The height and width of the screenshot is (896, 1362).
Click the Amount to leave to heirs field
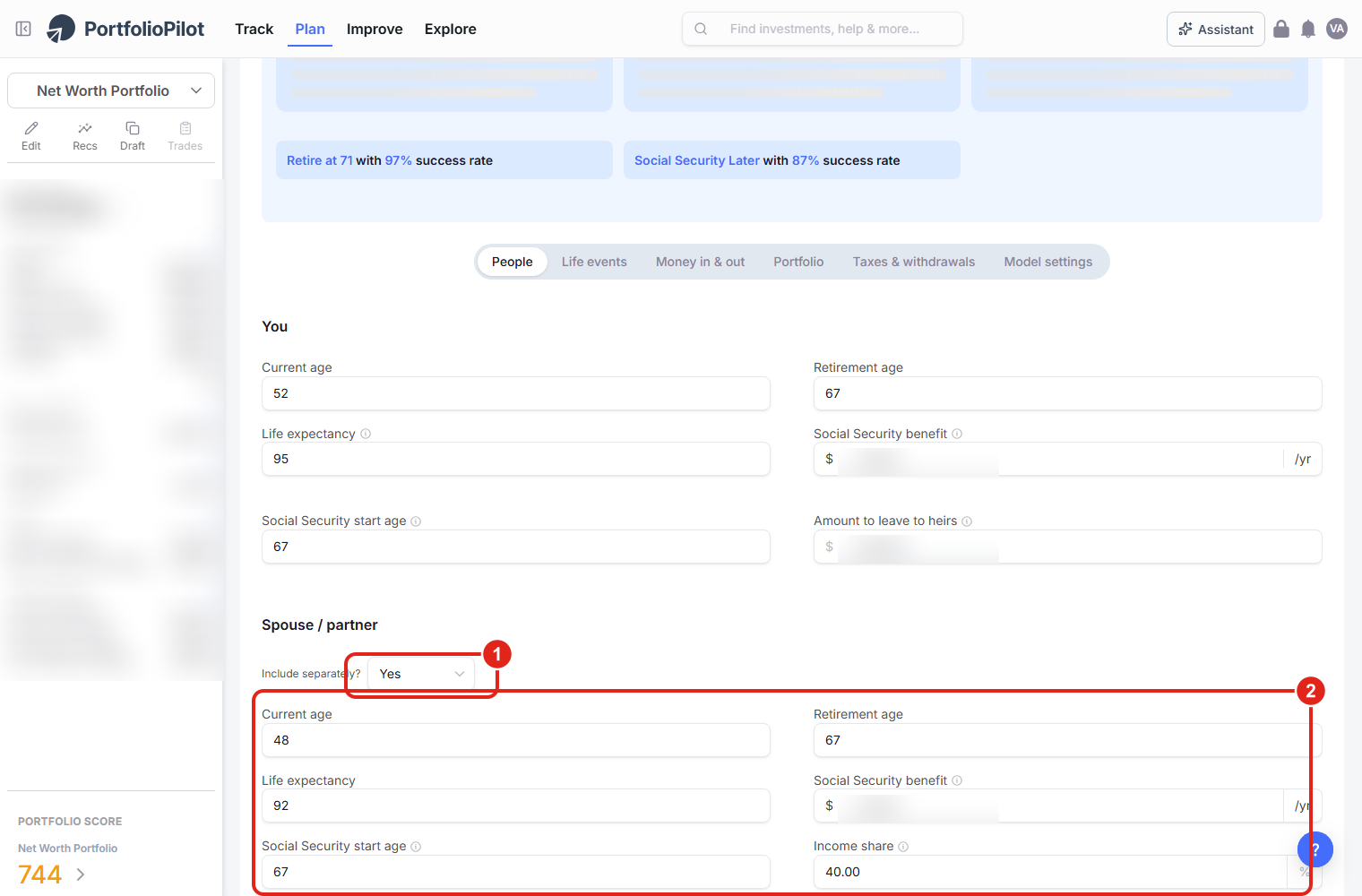click(1068, 547)
